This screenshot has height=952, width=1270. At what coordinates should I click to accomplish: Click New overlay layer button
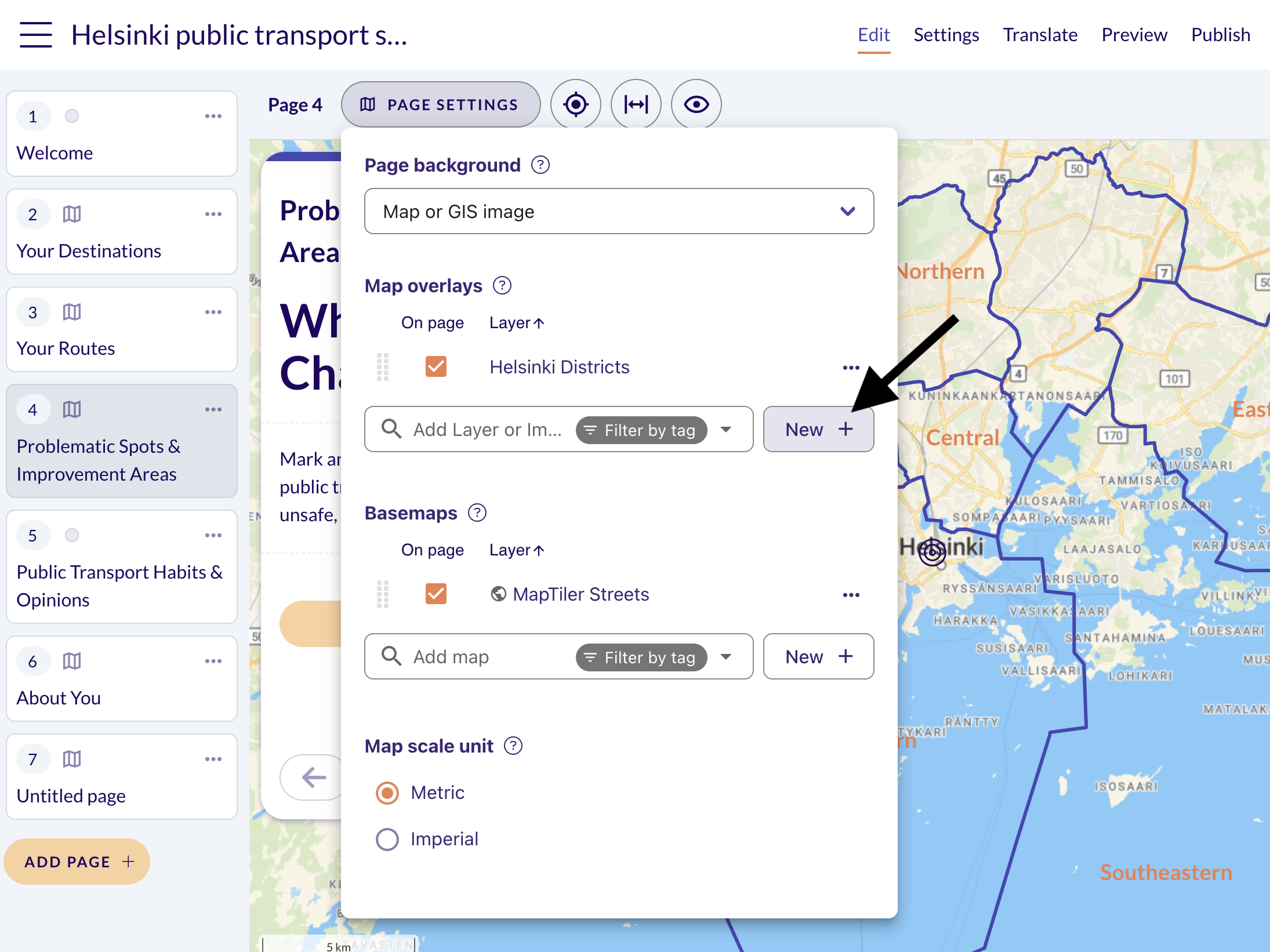(x=818, y=430)
